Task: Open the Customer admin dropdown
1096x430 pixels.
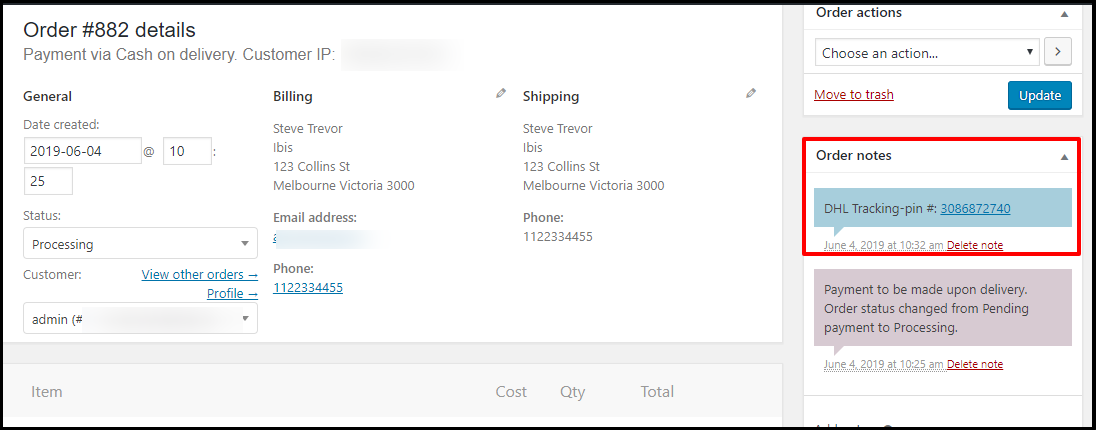Action: point(140,319)
